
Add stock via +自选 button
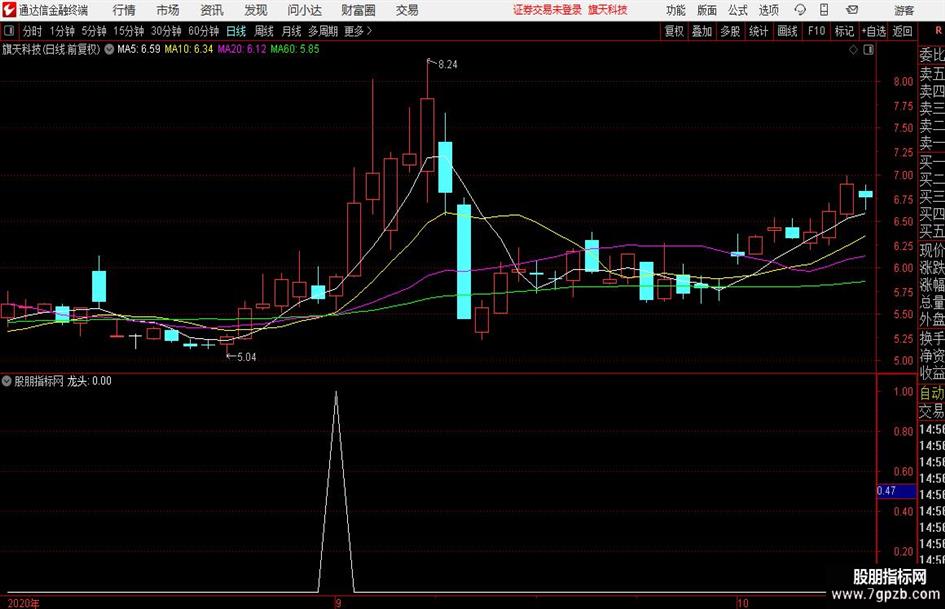click(873, 31)
